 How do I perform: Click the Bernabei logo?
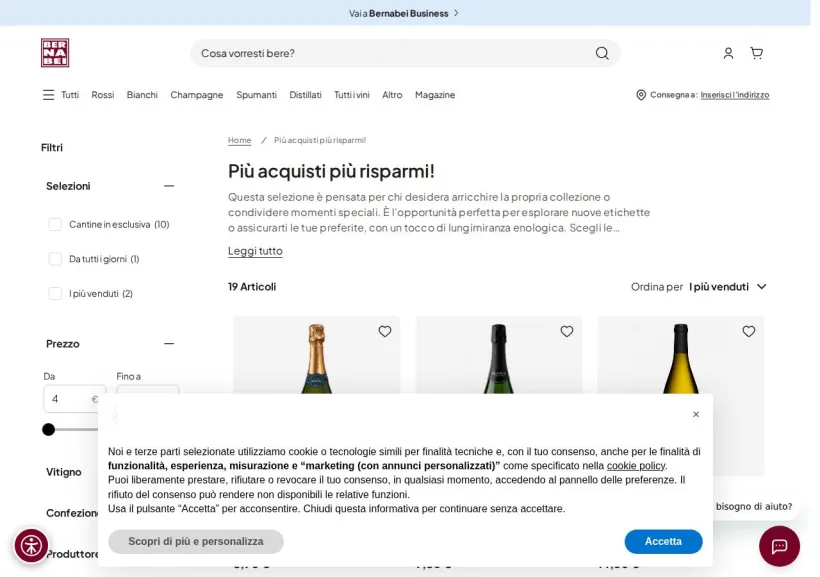click(x=55, y=53)
